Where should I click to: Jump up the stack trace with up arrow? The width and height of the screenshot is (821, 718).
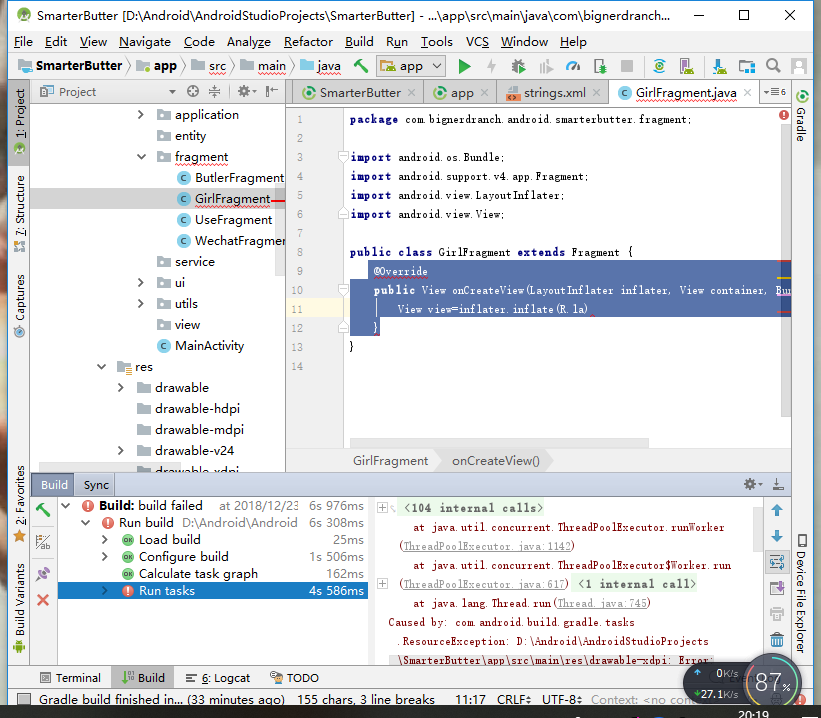tap(777, 510)
